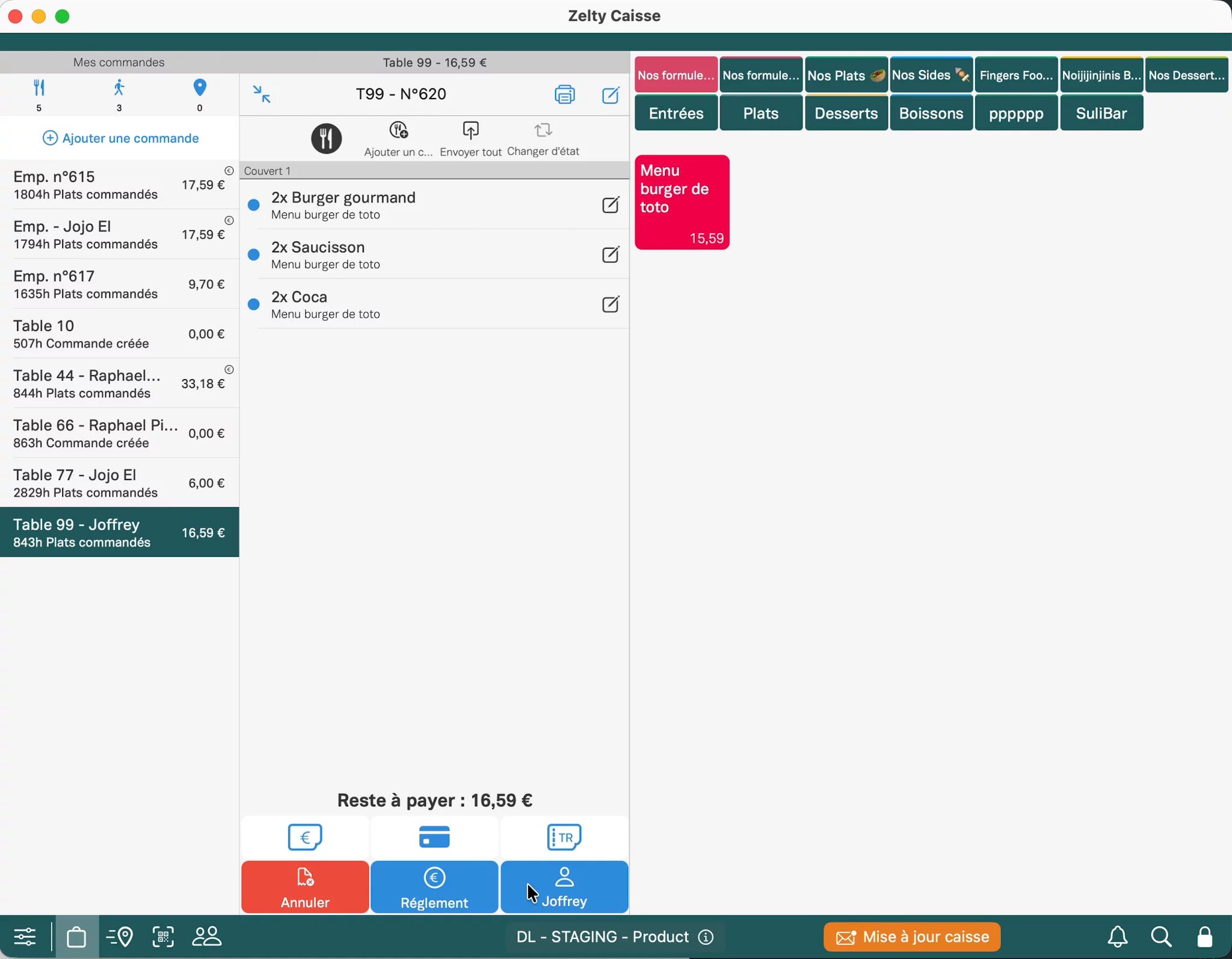Viewport: 1232px width, 959px height.
Task: Open the QR code scanner icon
Action: [x=163, y=937]
